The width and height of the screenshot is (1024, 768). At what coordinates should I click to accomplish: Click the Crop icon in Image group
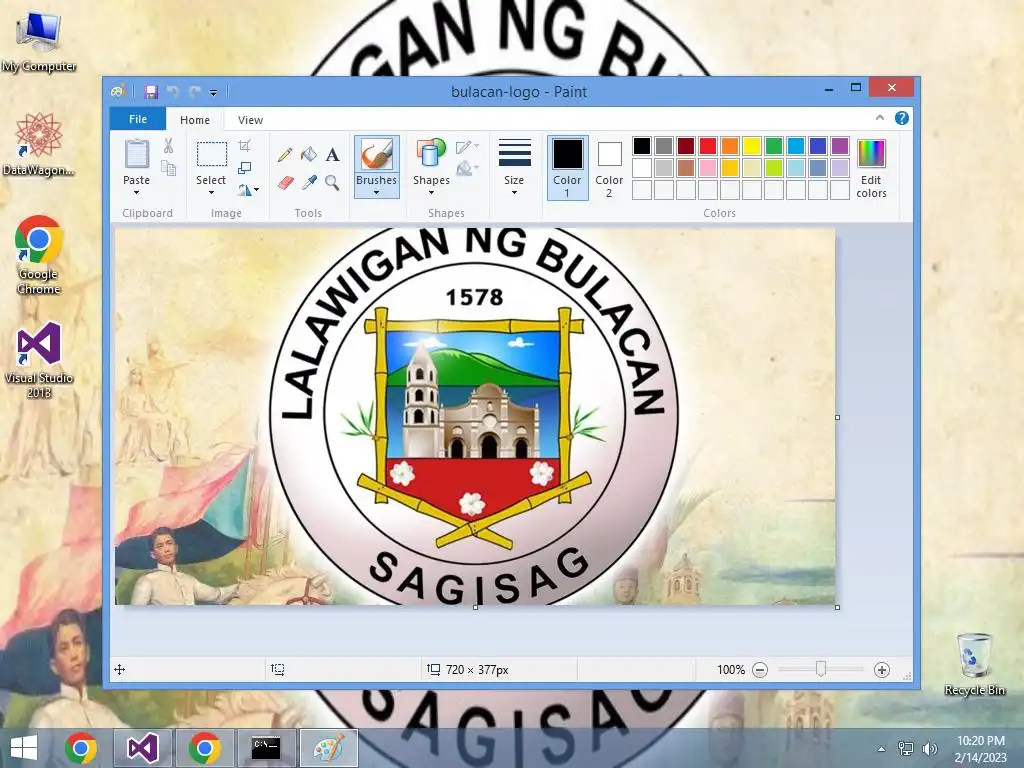pyautogui.click(x=244, y=146)
